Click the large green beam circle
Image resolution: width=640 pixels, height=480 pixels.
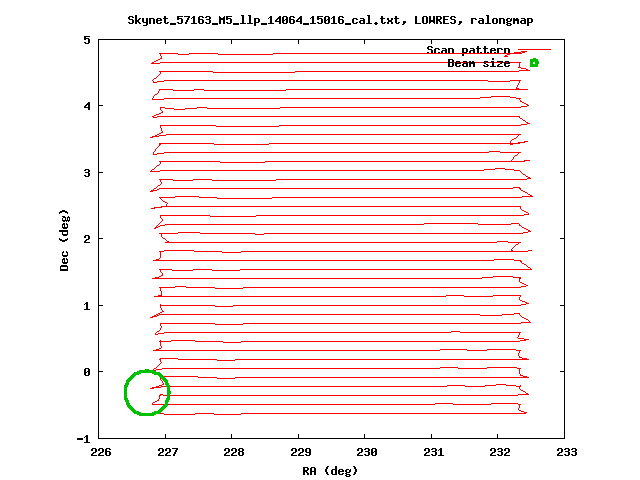coord(147,393)
